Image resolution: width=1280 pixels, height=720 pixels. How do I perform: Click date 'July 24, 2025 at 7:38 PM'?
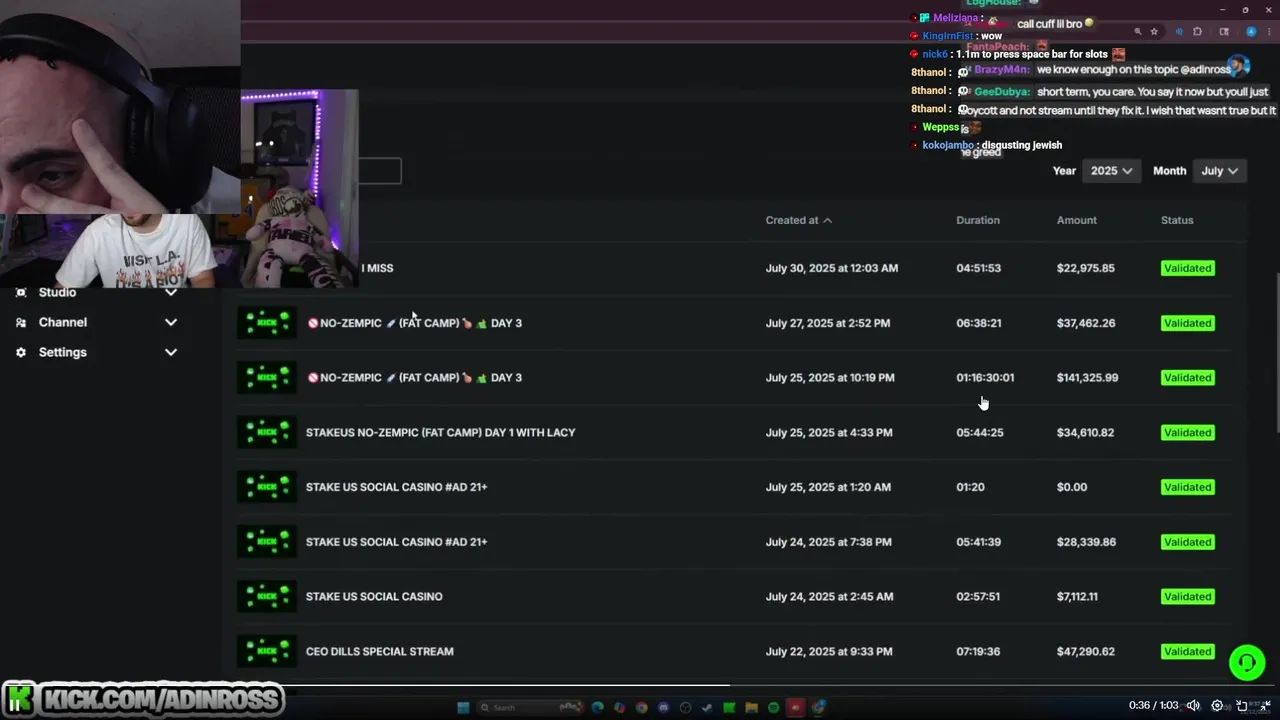[828, 542]
